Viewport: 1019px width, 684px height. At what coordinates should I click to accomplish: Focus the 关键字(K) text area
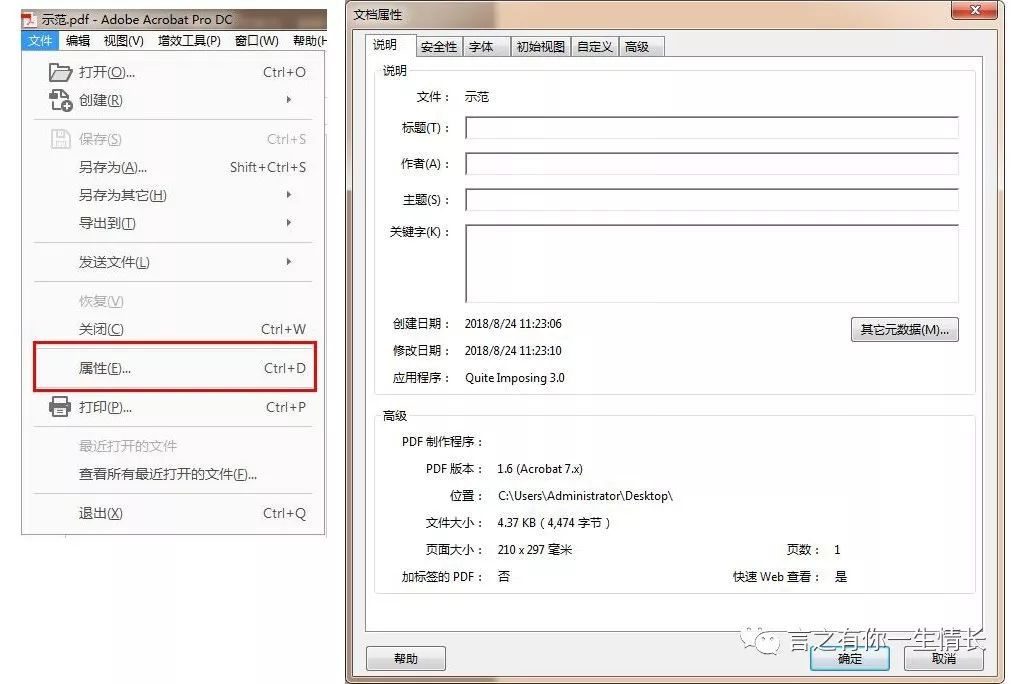711,263
